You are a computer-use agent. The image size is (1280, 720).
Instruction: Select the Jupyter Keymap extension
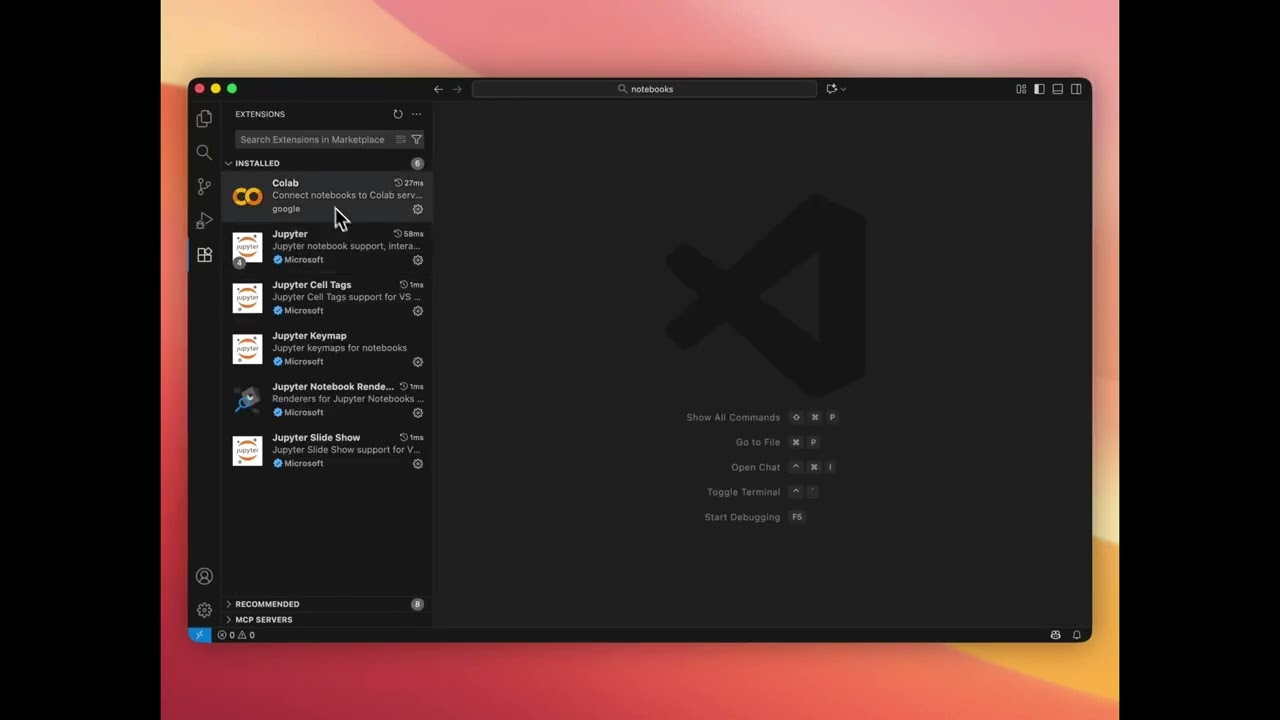tap(327, 349)
